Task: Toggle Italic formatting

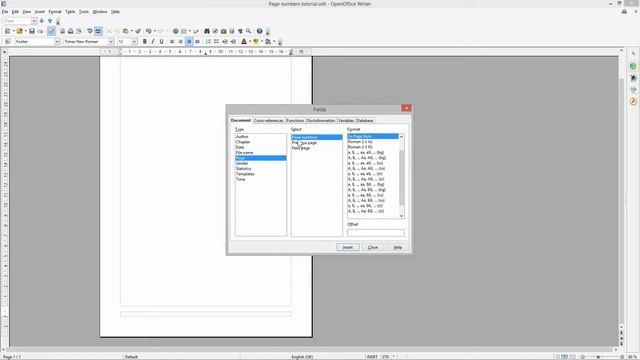Action: pos(153,42)
